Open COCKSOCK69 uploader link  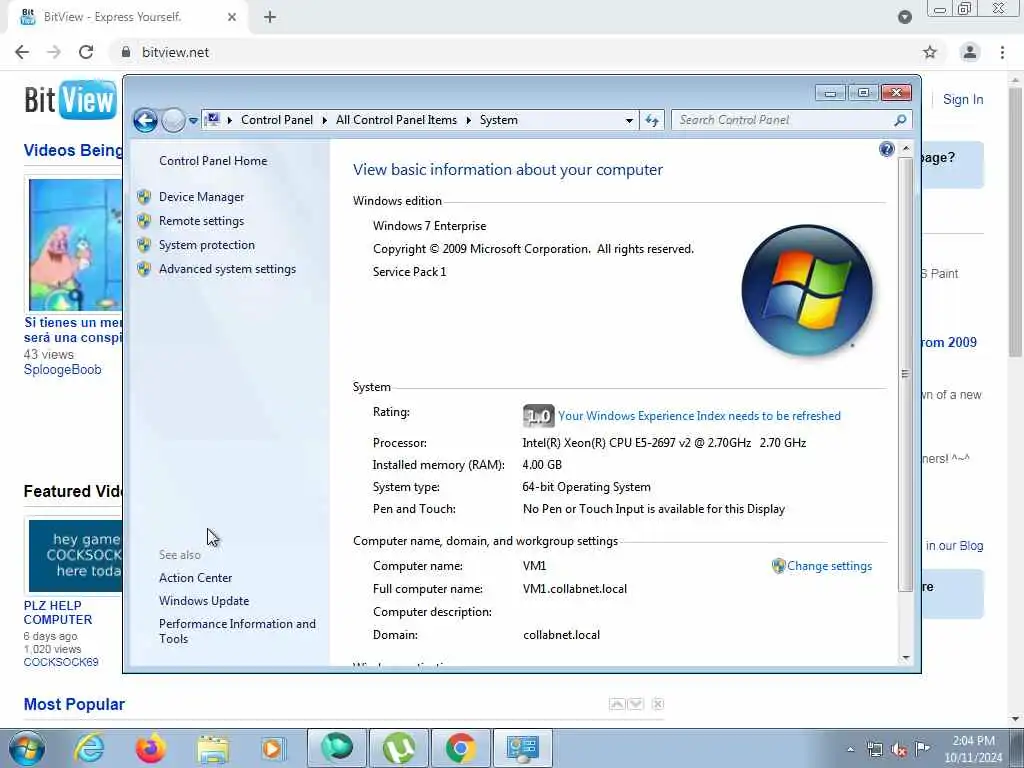pos(61,662)
